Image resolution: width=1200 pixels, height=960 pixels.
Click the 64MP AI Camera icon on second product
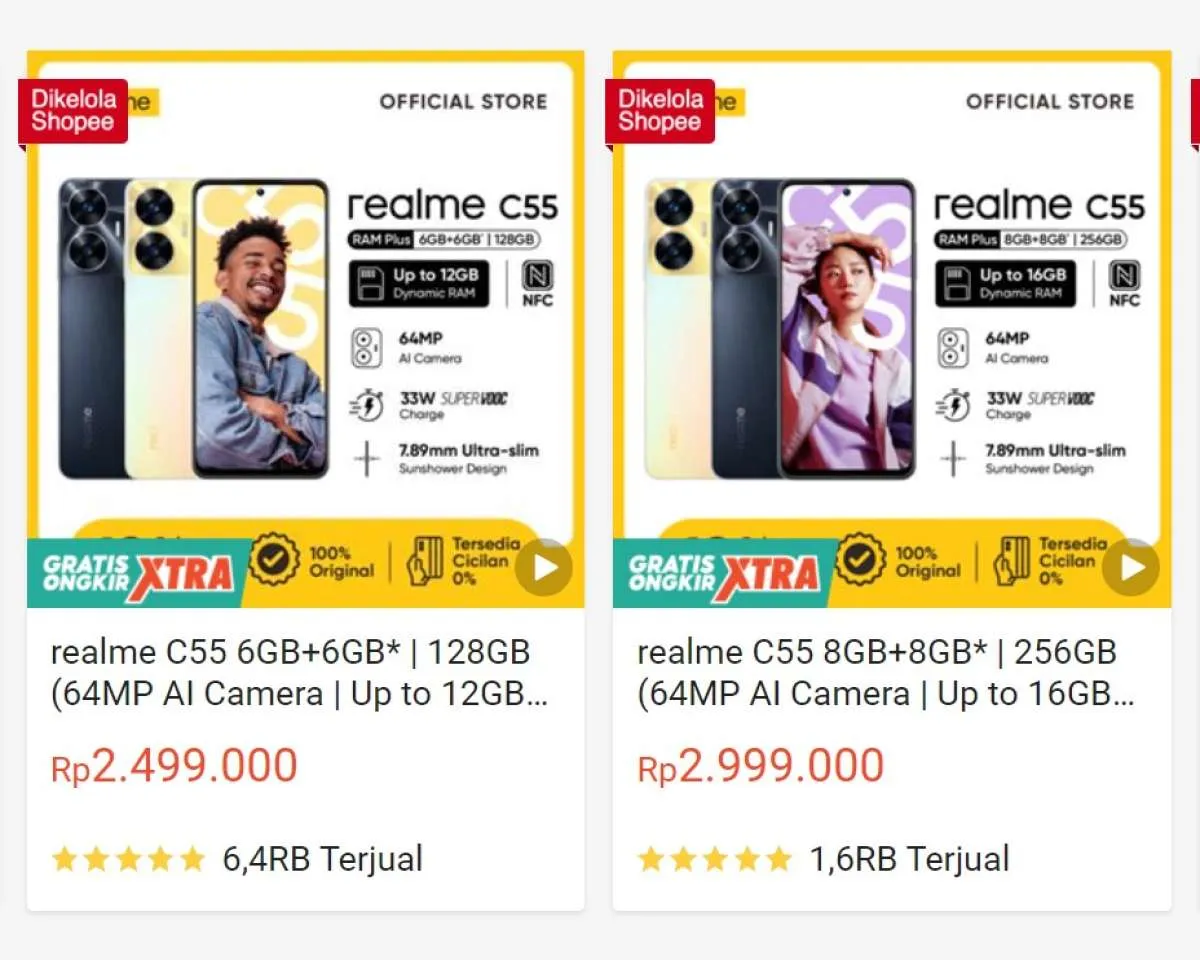(x=953, y=348)
